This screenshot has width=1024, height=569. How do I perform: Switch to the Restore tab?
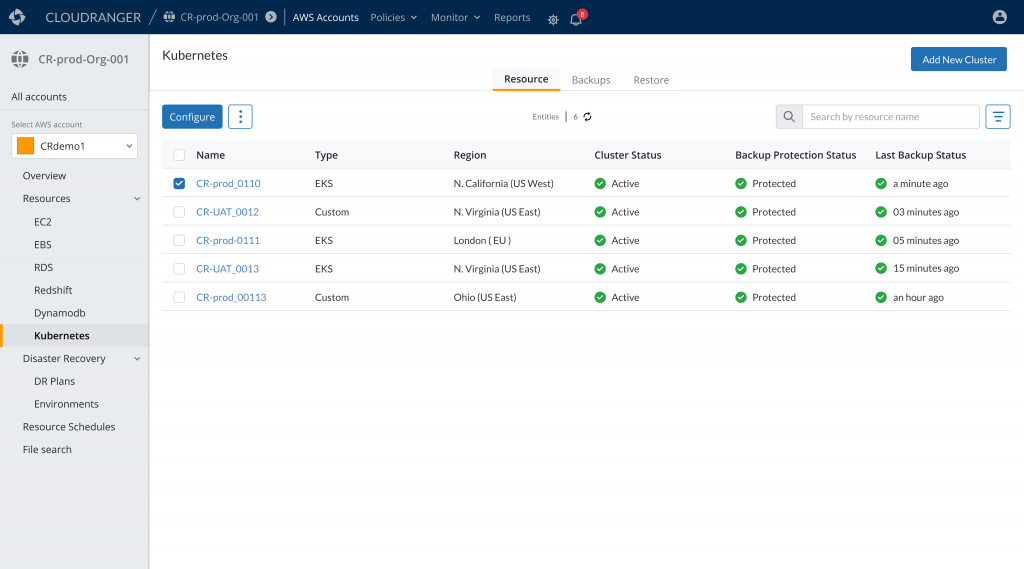(x=651, y=80)
